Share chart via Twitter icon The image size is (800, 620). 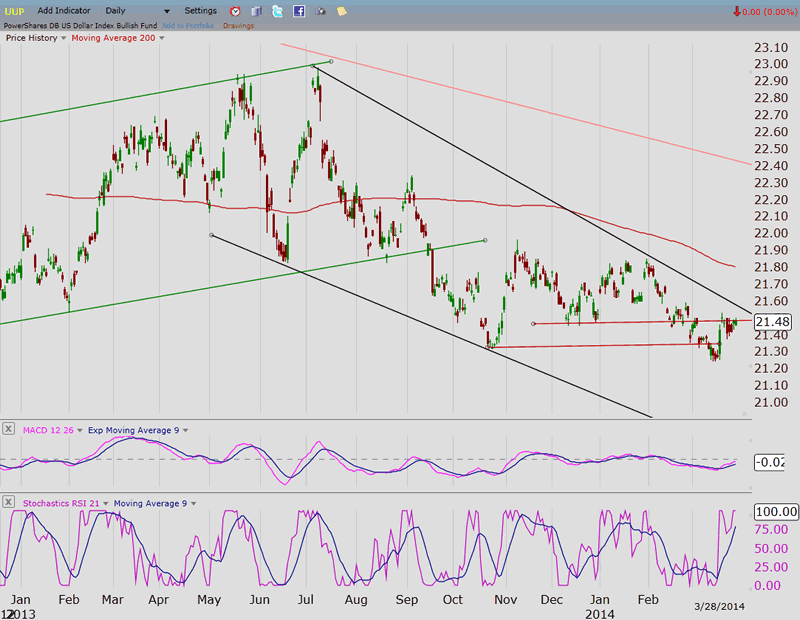click(x=278, y=11)
